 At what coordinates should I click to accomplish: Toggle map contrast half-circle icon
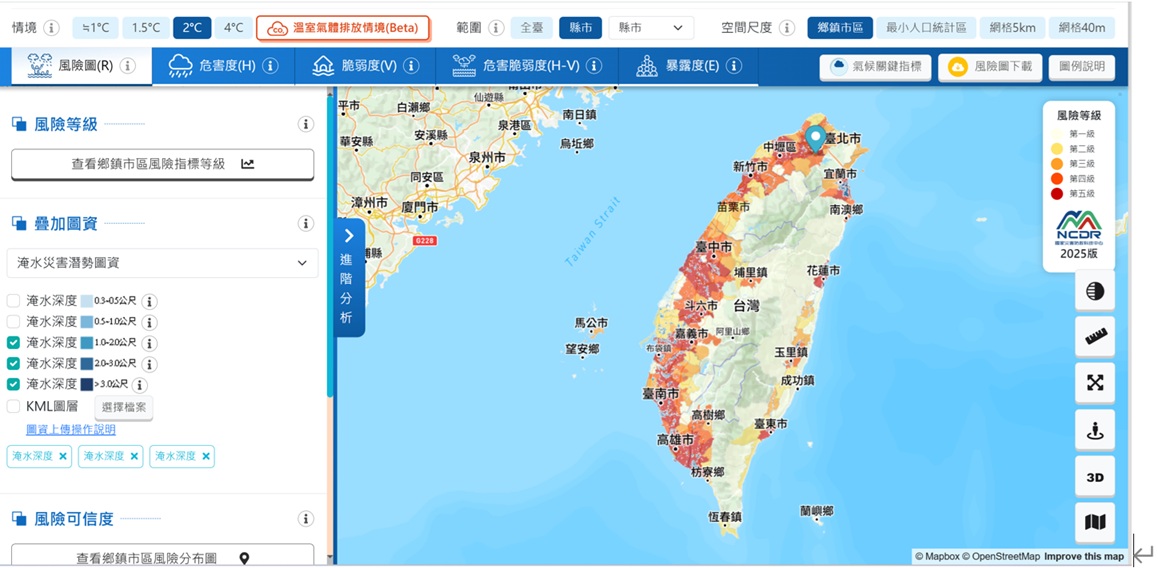point(1094,291)
